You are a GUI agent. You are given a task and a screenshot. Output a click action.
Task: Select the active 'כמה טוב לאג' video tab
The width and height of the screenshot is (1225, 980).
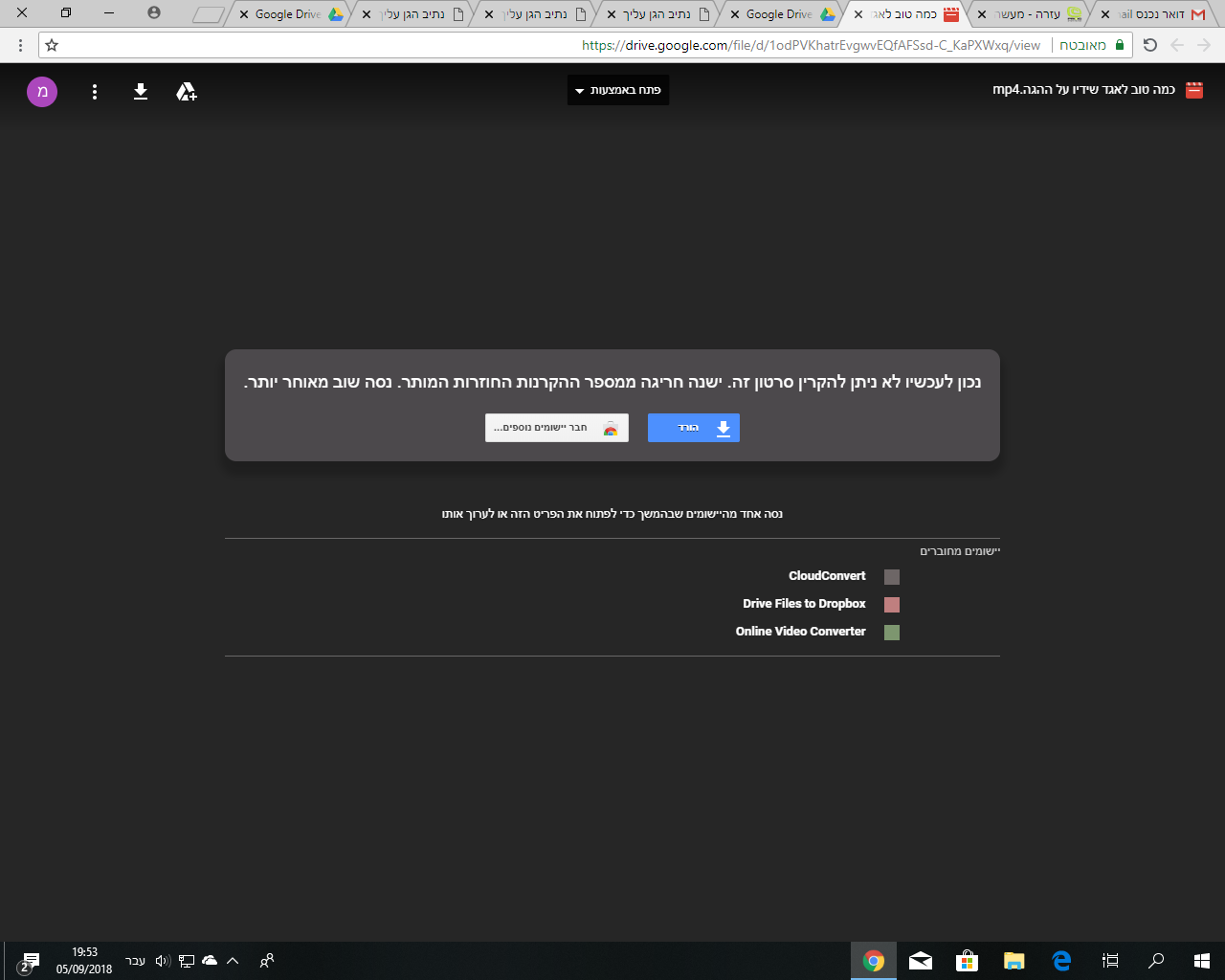pyautogui.click(x=906, y=14)
